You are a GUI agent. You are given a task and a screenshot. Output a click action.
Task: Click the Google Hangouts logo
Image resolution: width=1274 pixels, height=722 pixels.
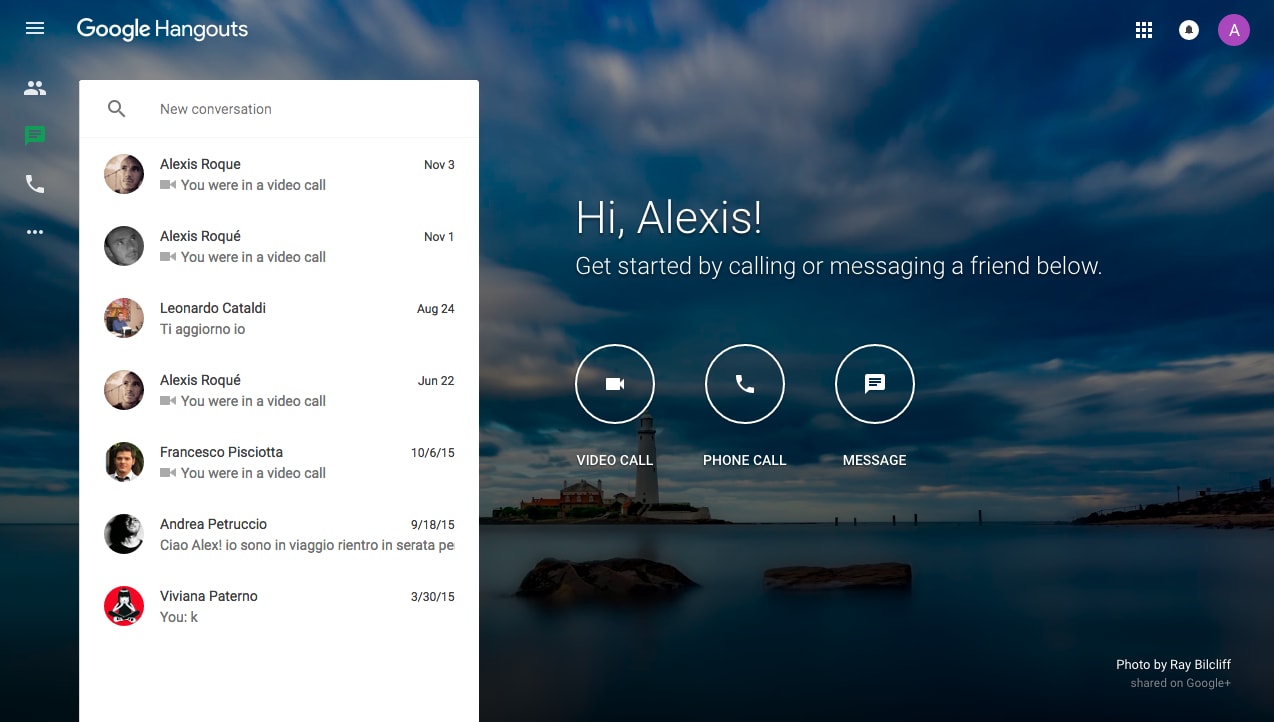point(163,29)
